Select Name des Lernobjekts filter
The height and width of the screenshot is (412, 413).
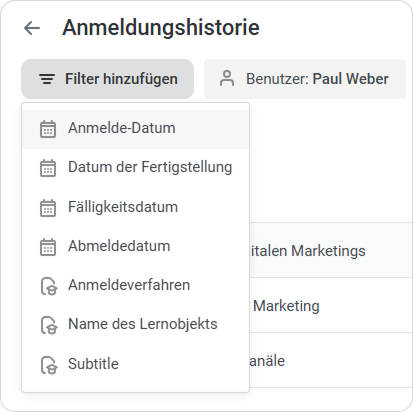tap(136, 325)
